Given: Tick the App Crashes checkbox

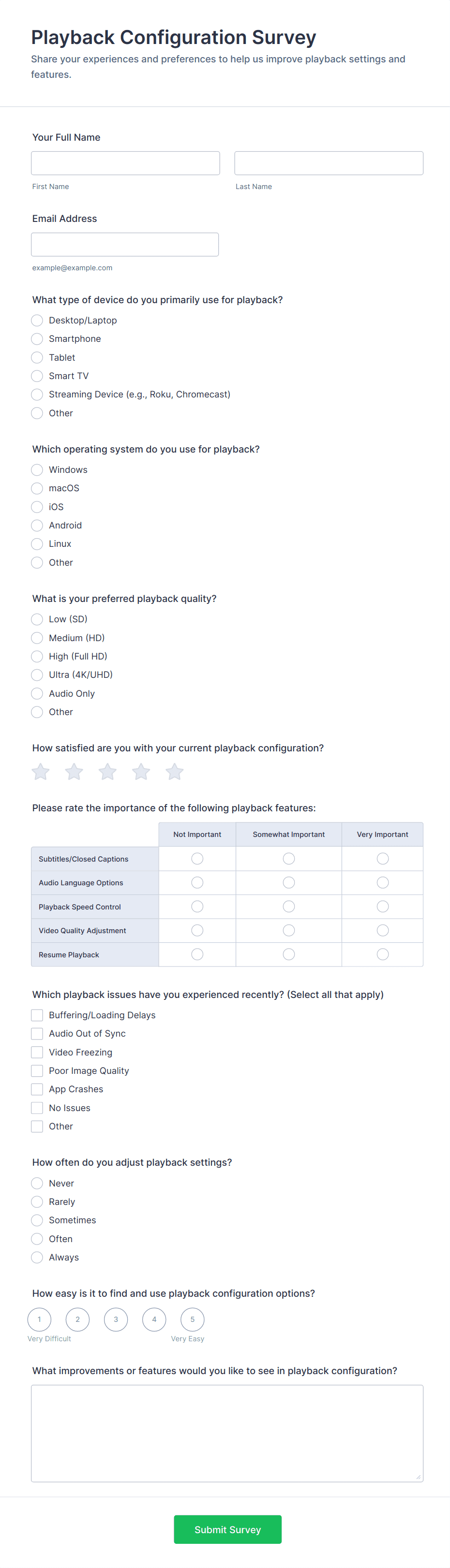Looking at the screenshot, I should click(37, 1089).
